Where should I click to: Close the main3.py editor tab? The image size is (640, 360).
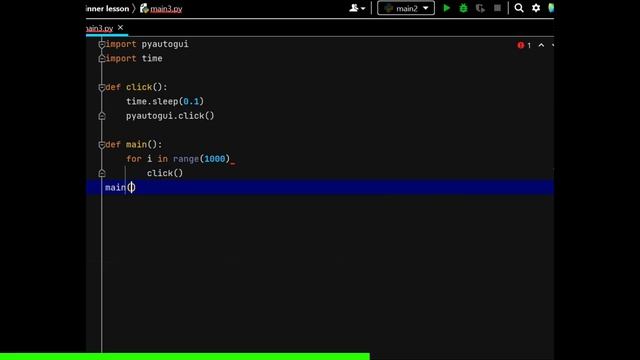tap(120, 27)
